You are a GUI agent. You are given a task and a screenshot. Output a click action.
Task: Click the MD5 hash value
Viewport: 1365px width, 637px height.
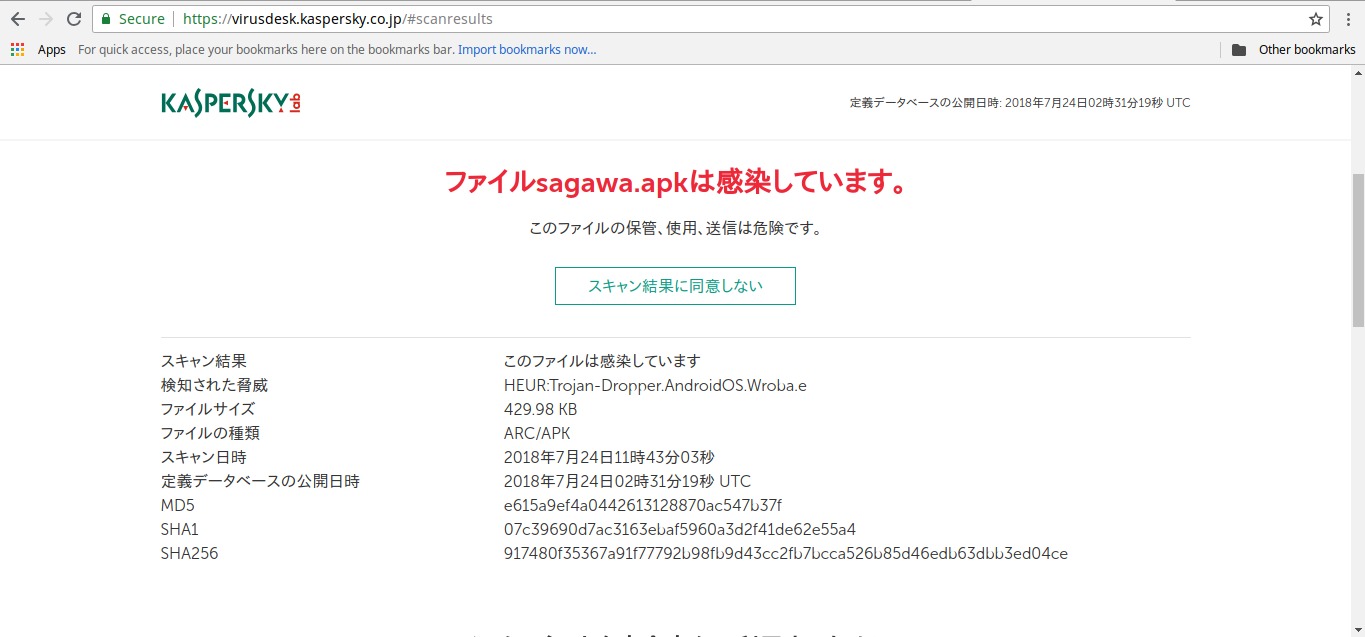tap(642, 505)
